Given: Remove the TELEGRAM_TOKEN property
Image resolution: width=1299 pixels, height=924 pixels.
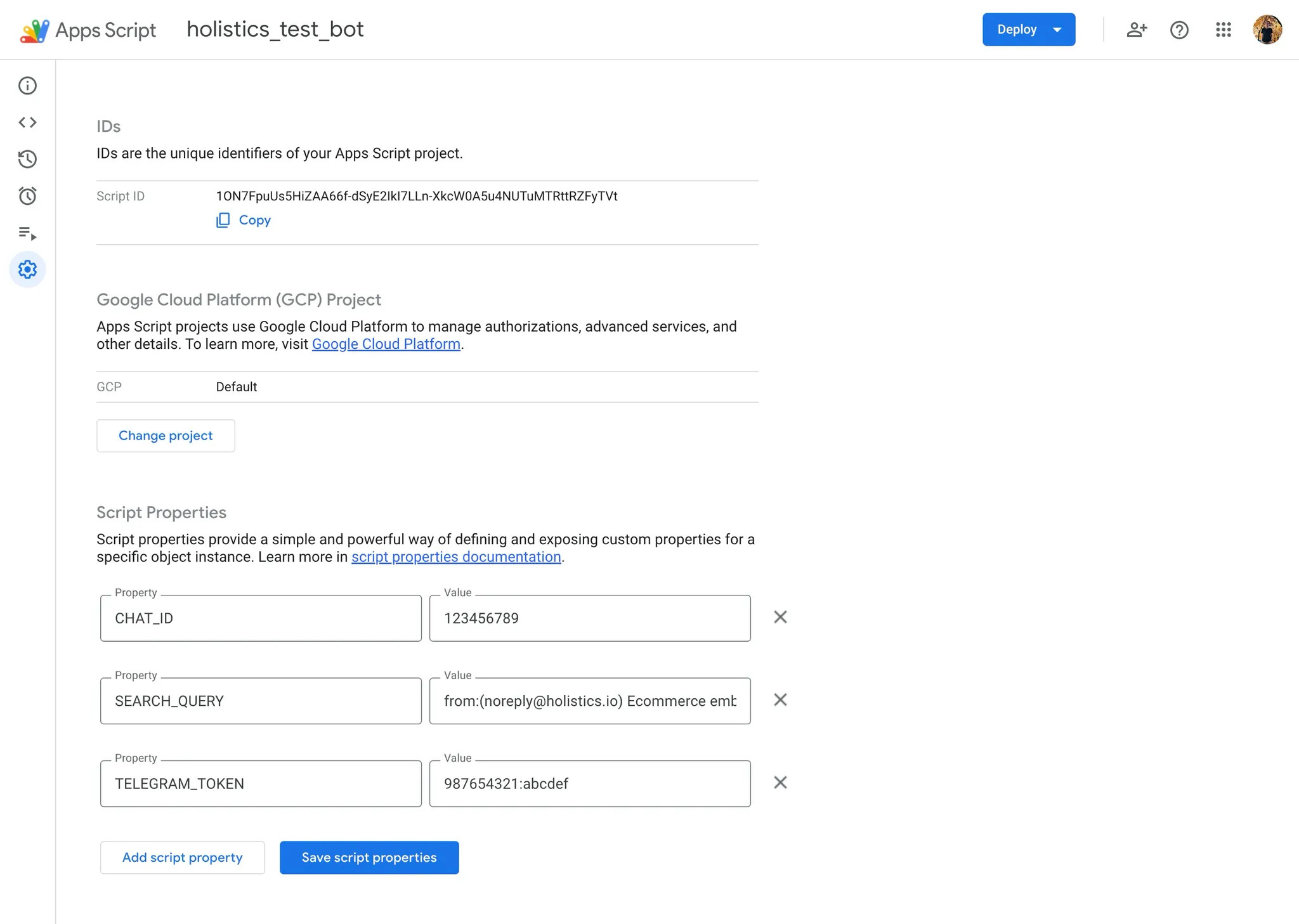Looking at the screenshot, I should (x=780, y=783).
